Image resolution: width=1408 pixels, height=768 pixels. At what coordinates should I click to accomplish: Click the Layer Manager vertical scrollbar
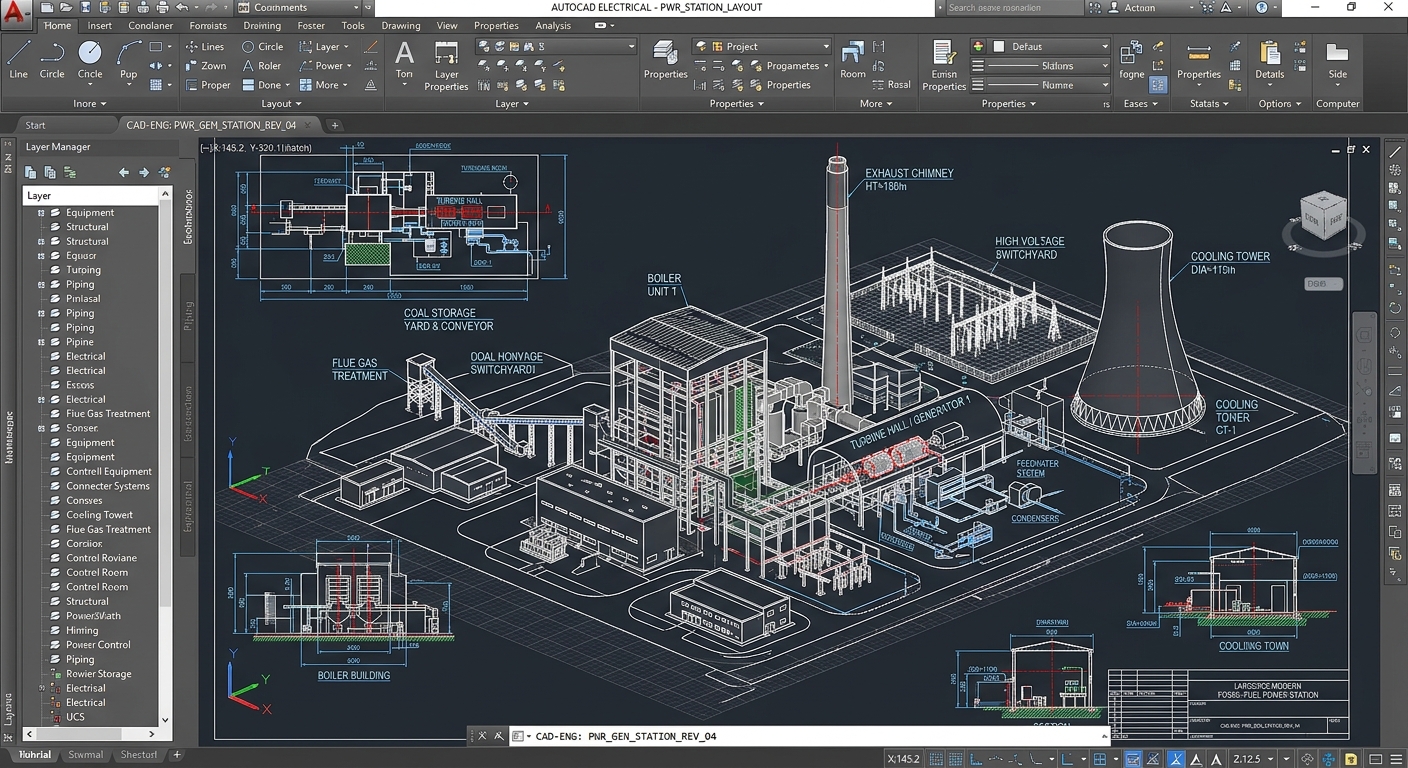click(x=165, y=456)
